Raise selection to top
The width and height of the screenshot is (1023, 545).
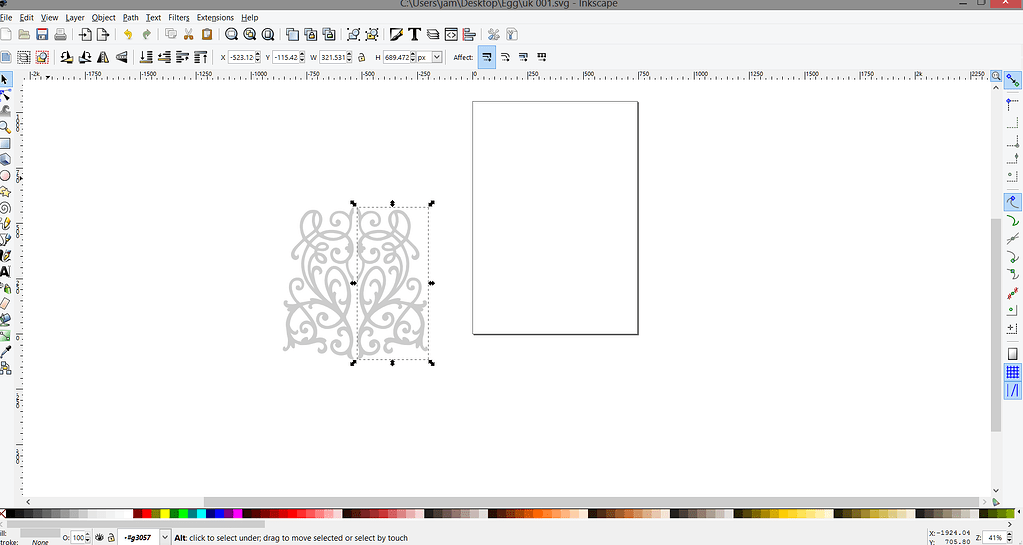pyautogui.click(x=201, y=57)
